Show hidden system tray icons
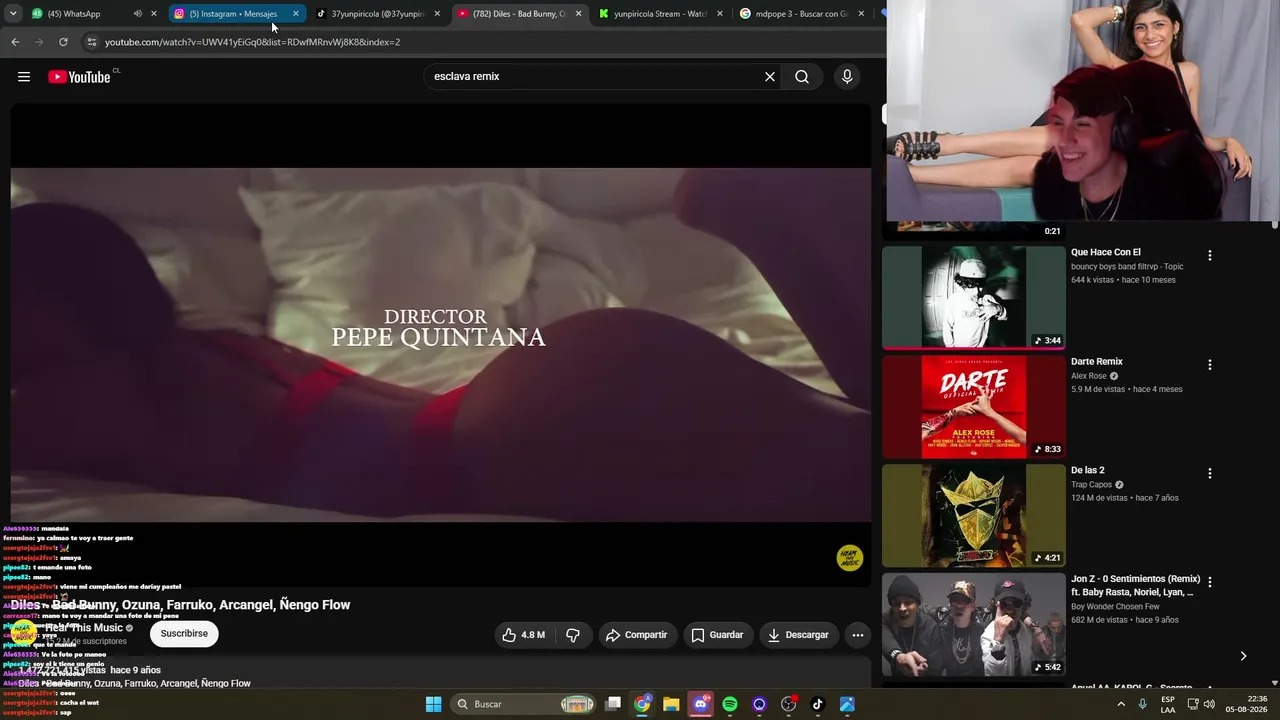Screen dimensions: 1280x720 1121,704
